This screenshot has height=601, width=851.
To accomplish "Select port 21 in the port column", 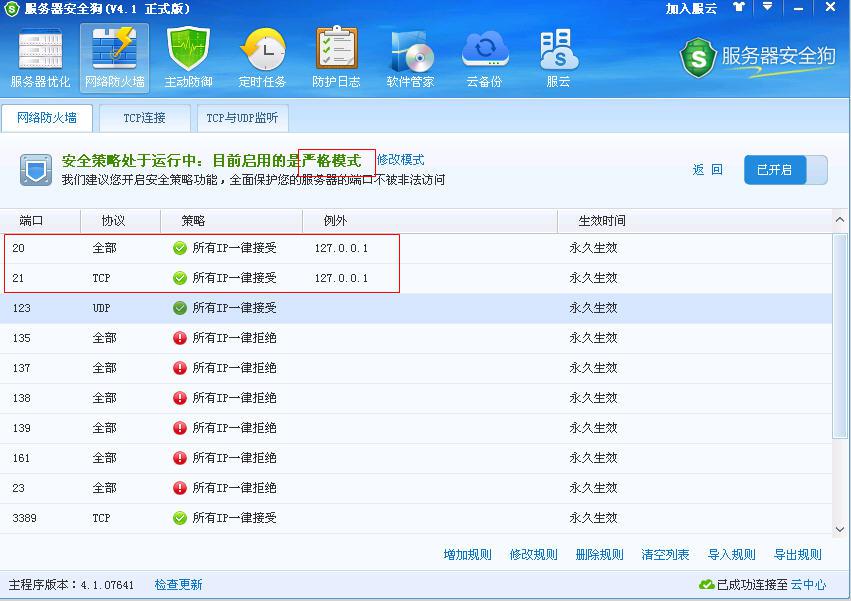I will pyautogui.click(x=18, y=278).
